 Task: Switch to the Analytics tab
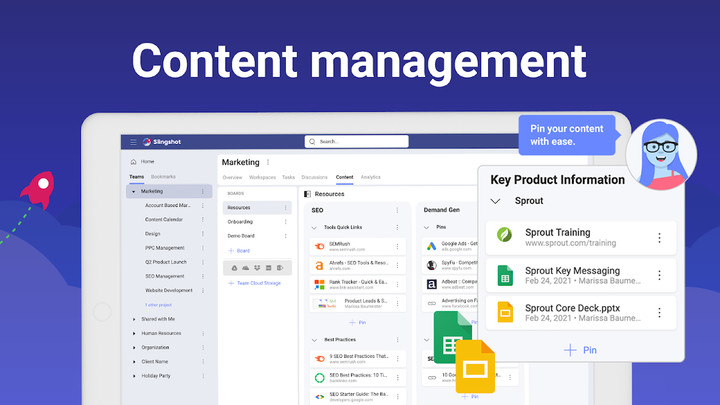pyautogui.click(x=370, y=177)
